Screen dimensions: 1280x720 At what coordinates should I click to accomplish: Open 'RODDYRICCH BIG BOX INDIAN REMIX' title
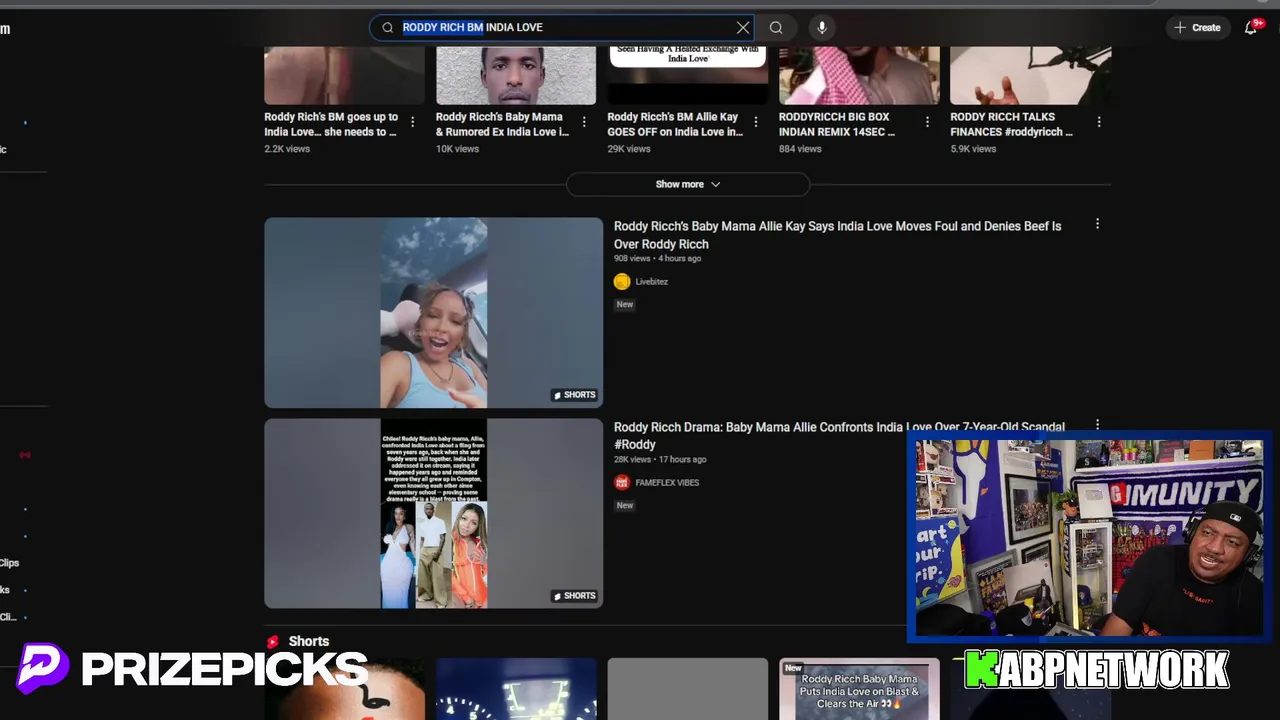(x=837, y=124)
